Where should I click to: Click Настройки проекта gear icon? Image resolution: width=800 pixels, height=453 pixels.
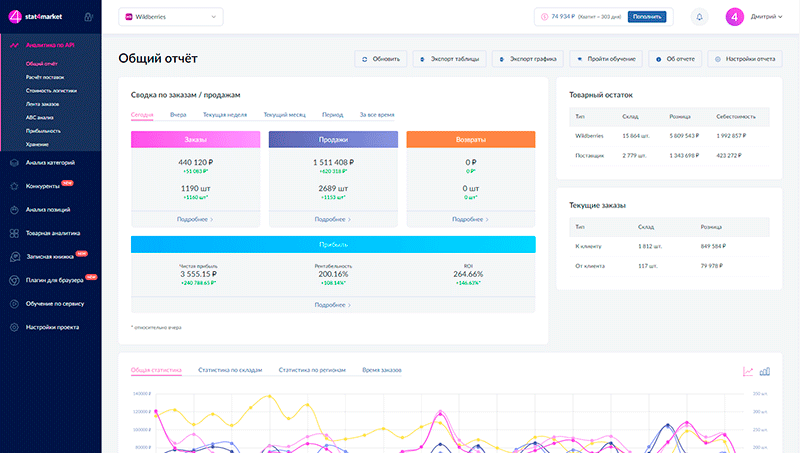tap(14, 327)
